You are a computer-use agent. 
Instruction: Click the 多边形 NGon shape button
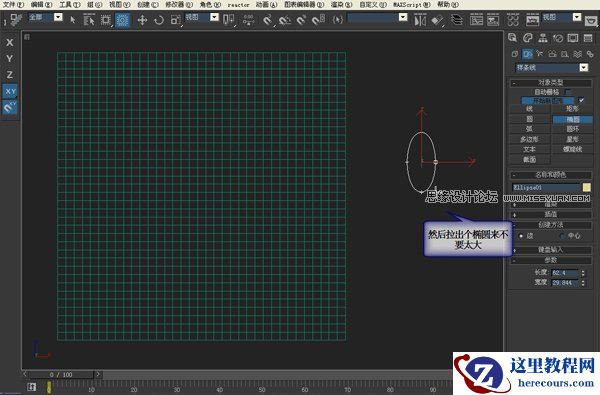[530, 139]
